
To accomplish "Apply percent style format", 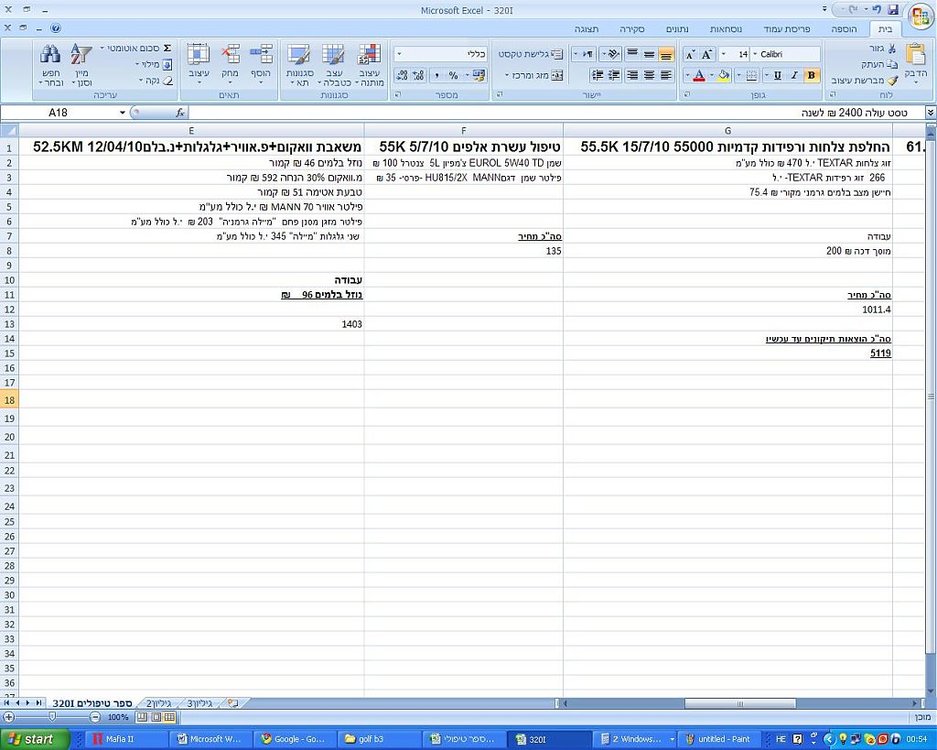I will pos(454,75).
